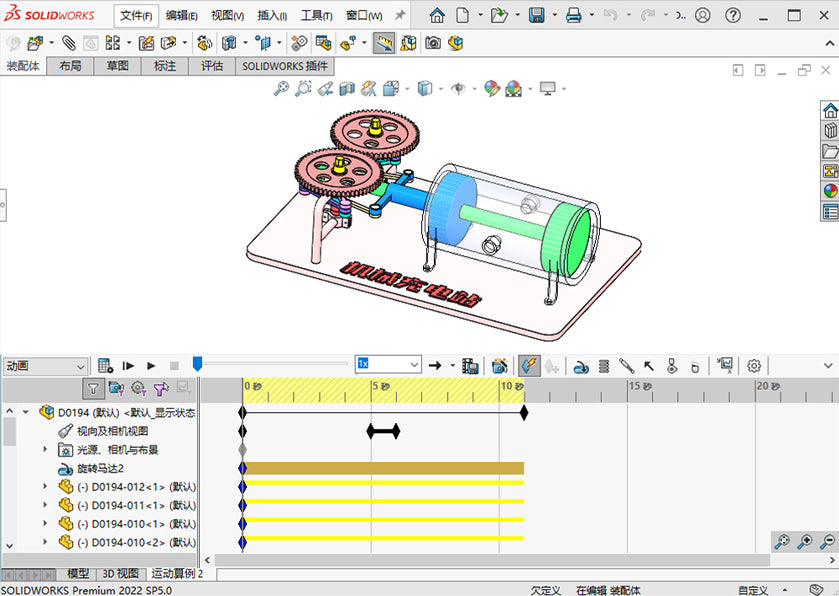
Task: Open Motion Study Properties gear
Action: click(754, 366)
